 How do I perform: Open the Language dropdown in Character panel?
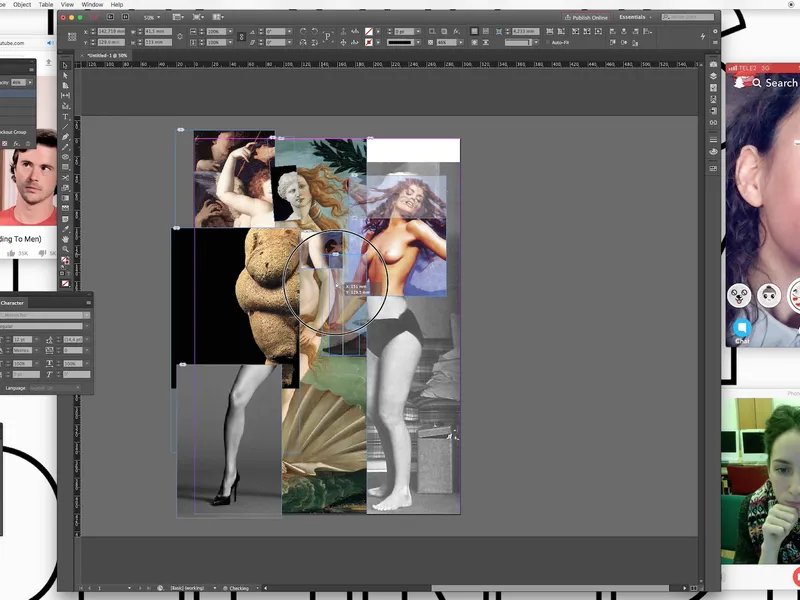pyautogui.click(x=55, y=388)
